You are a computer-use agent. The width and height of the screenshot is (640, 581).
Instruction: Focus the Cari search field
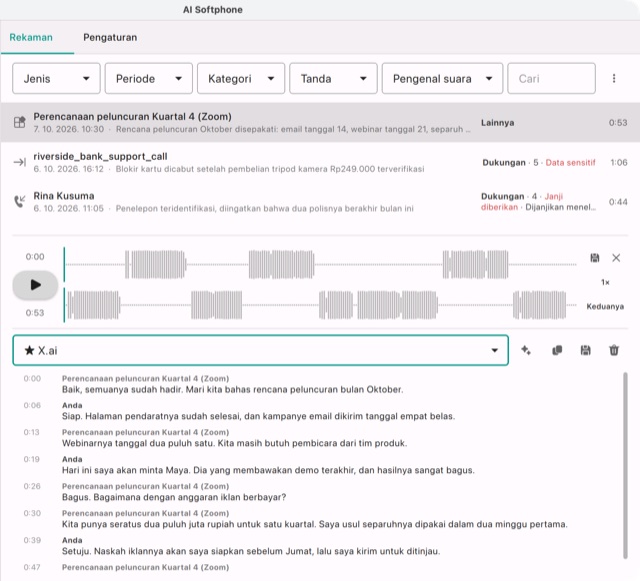pos(551,78)
